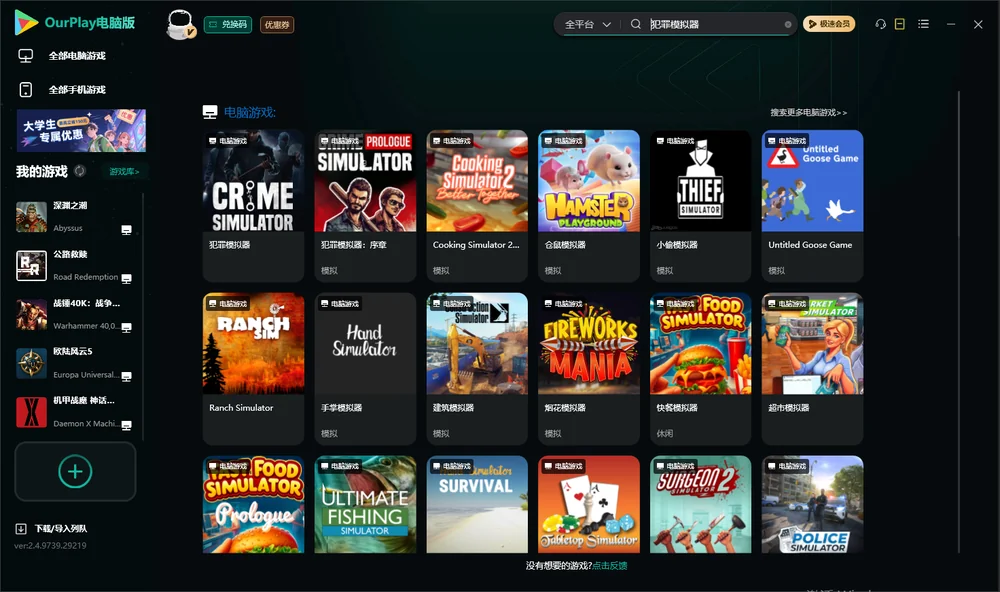Clear the search text with the x icon
This screenshot has width=1000, height=592.
tap(788, 24)
